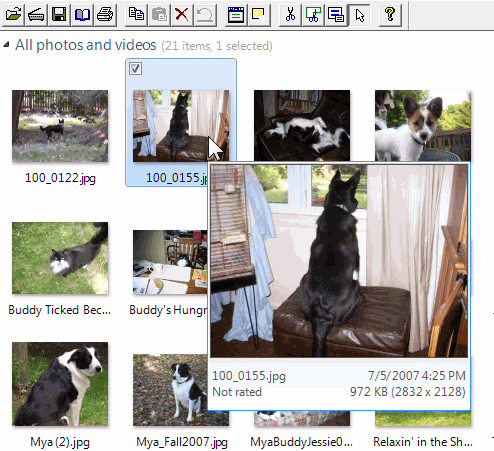Click the capture window icon with green lines
This screenshot has height=451, width=494.
coord(236,15)
